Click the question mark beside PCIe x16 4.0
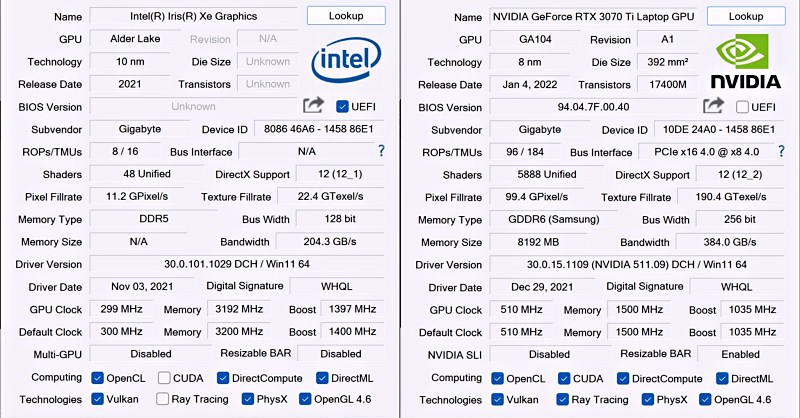 pyautogui.click(x=780, y=151)
